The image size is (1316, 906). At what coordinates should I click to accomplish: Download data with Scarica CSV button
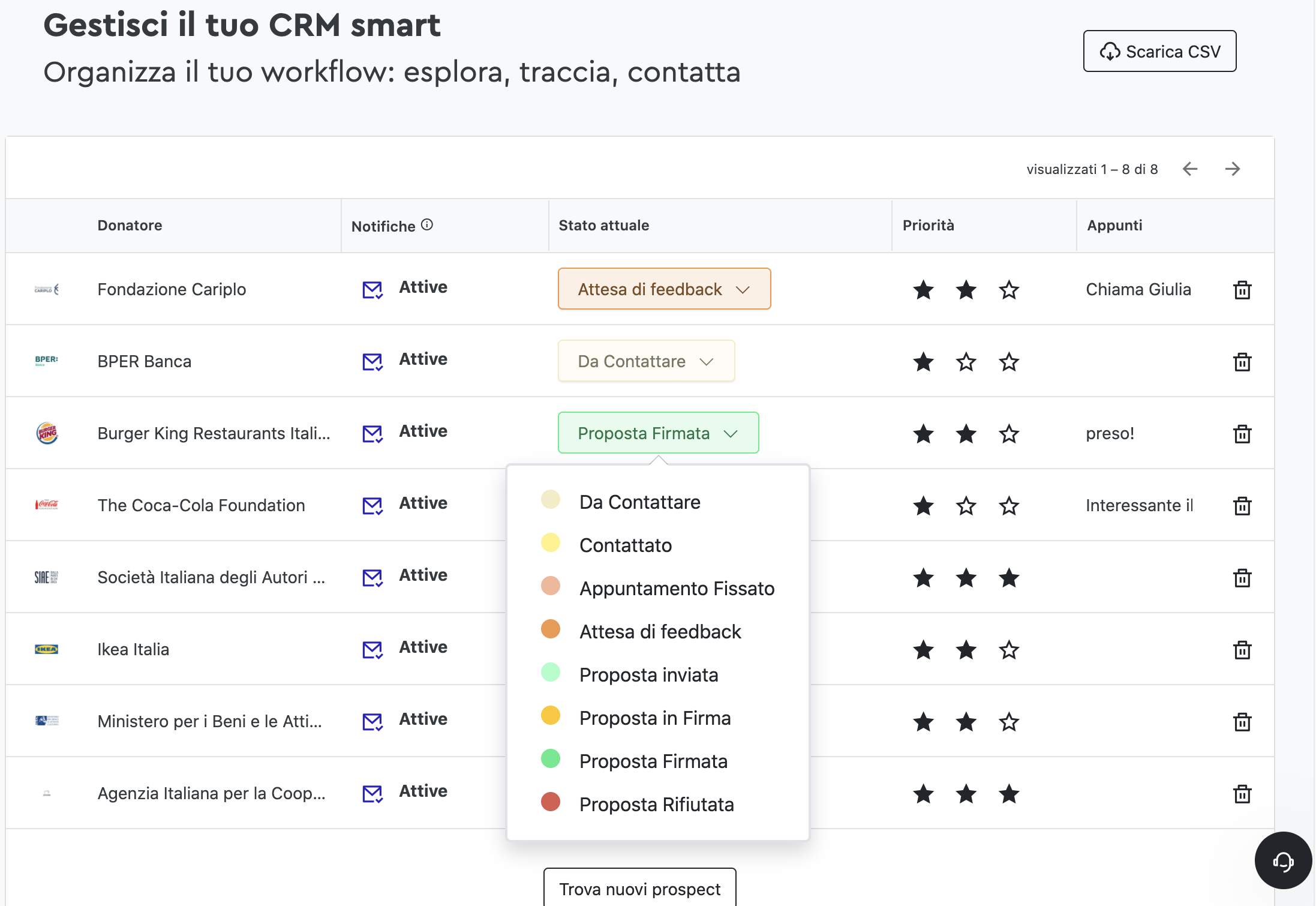tap(1159, 51)
